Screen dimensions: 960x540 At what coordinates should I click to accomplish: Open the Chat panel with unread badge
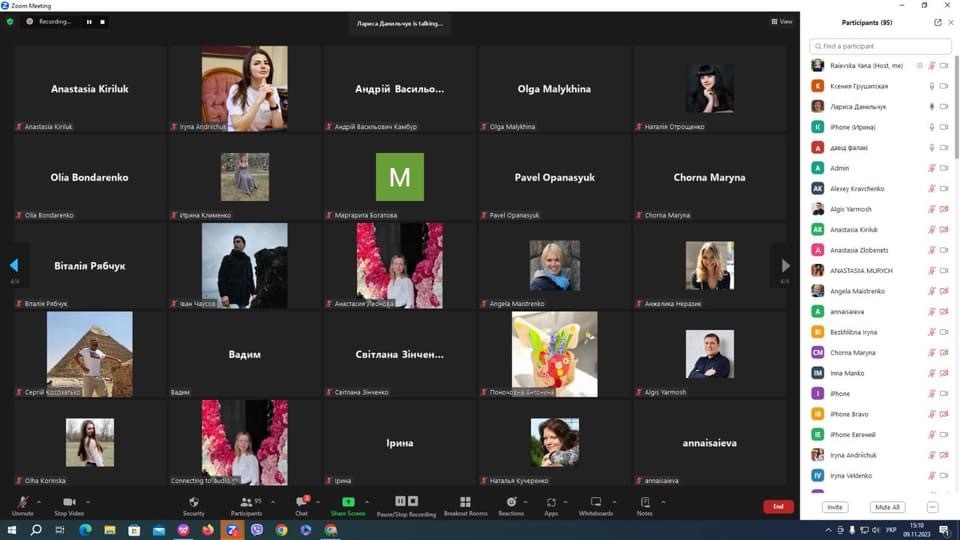pyautogui.click(x=301, y=502)
